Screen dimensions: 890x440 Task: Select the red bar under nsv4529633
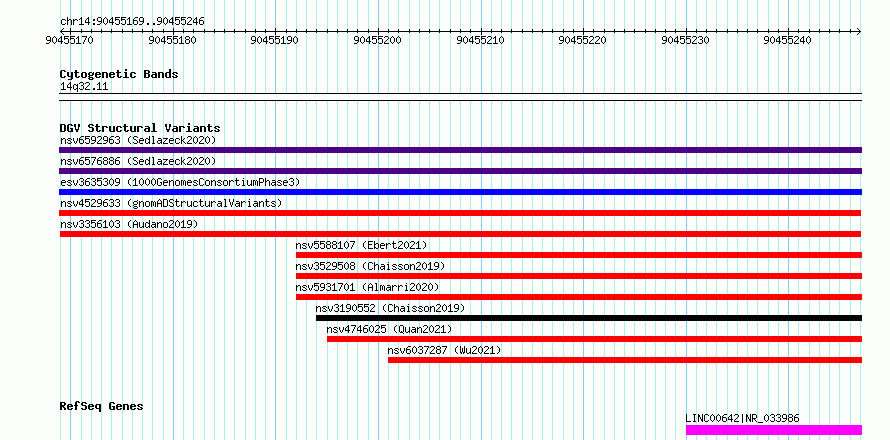pos(460,213)
